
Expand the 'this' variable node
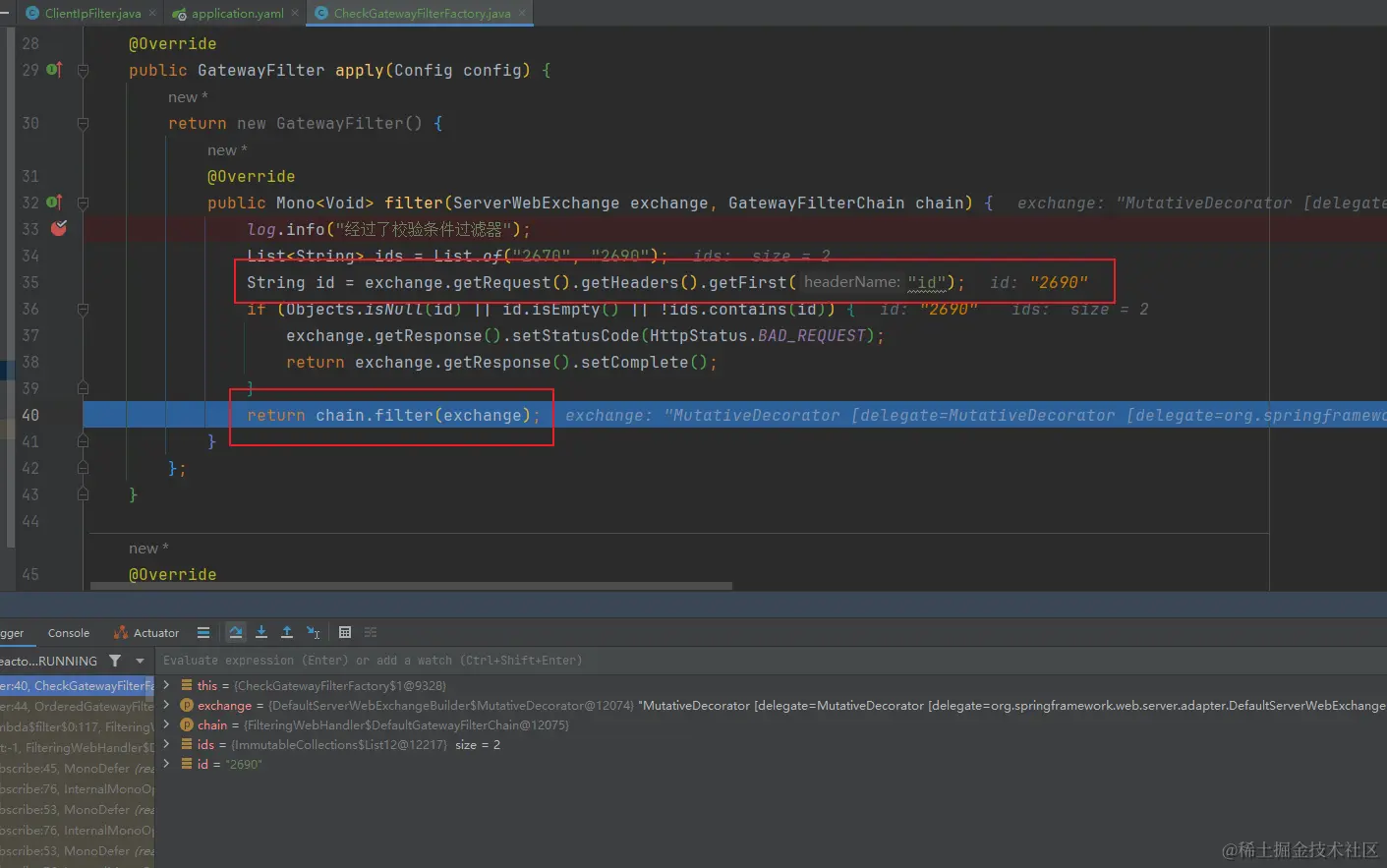(166, 685)
